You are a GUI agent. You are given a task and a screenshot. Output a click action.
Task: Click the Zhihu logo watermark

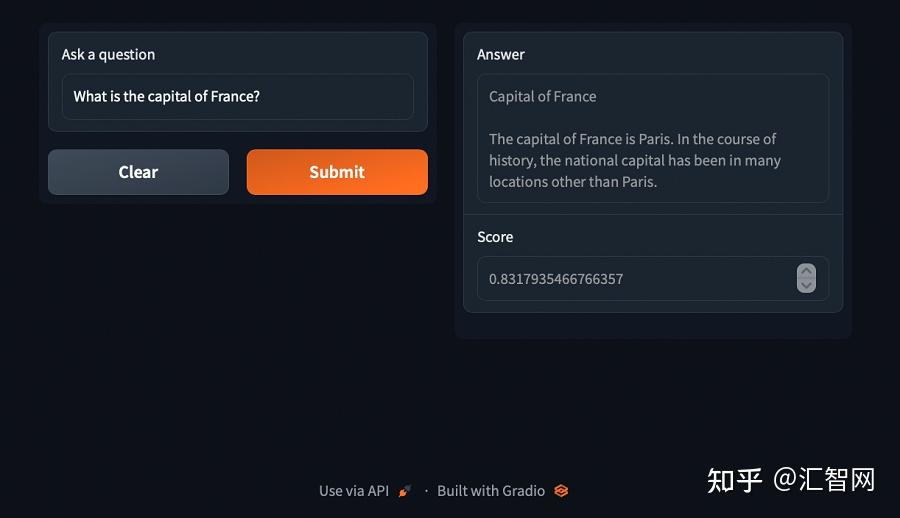[735, 480]
